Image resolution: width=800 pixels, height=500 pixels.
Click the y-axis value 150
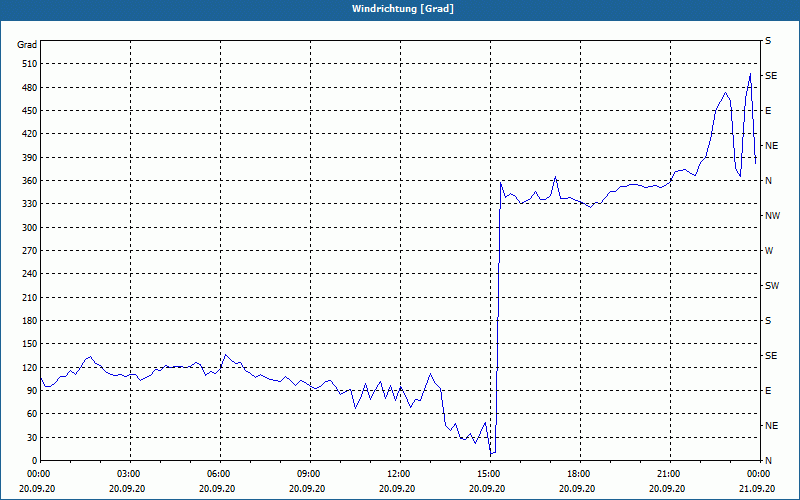[30, 344]
